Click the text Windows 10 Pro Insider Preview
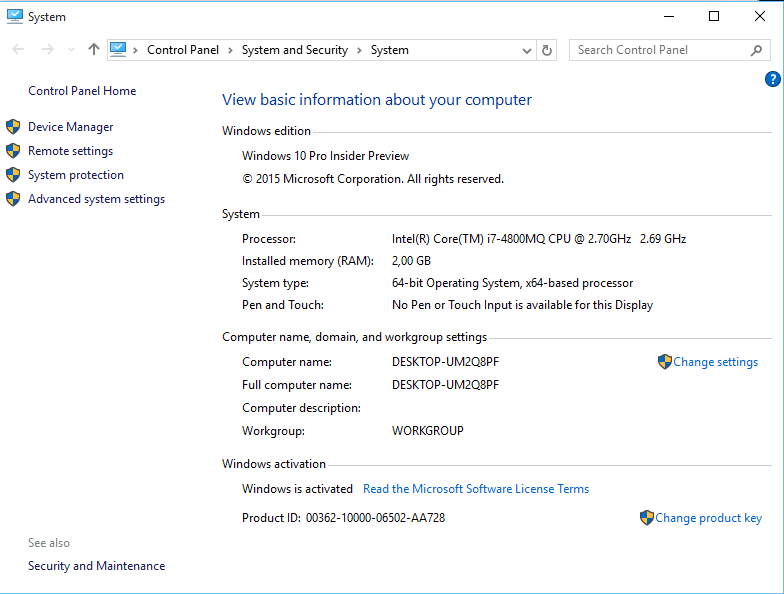784x594 pixels. (326, 156)
